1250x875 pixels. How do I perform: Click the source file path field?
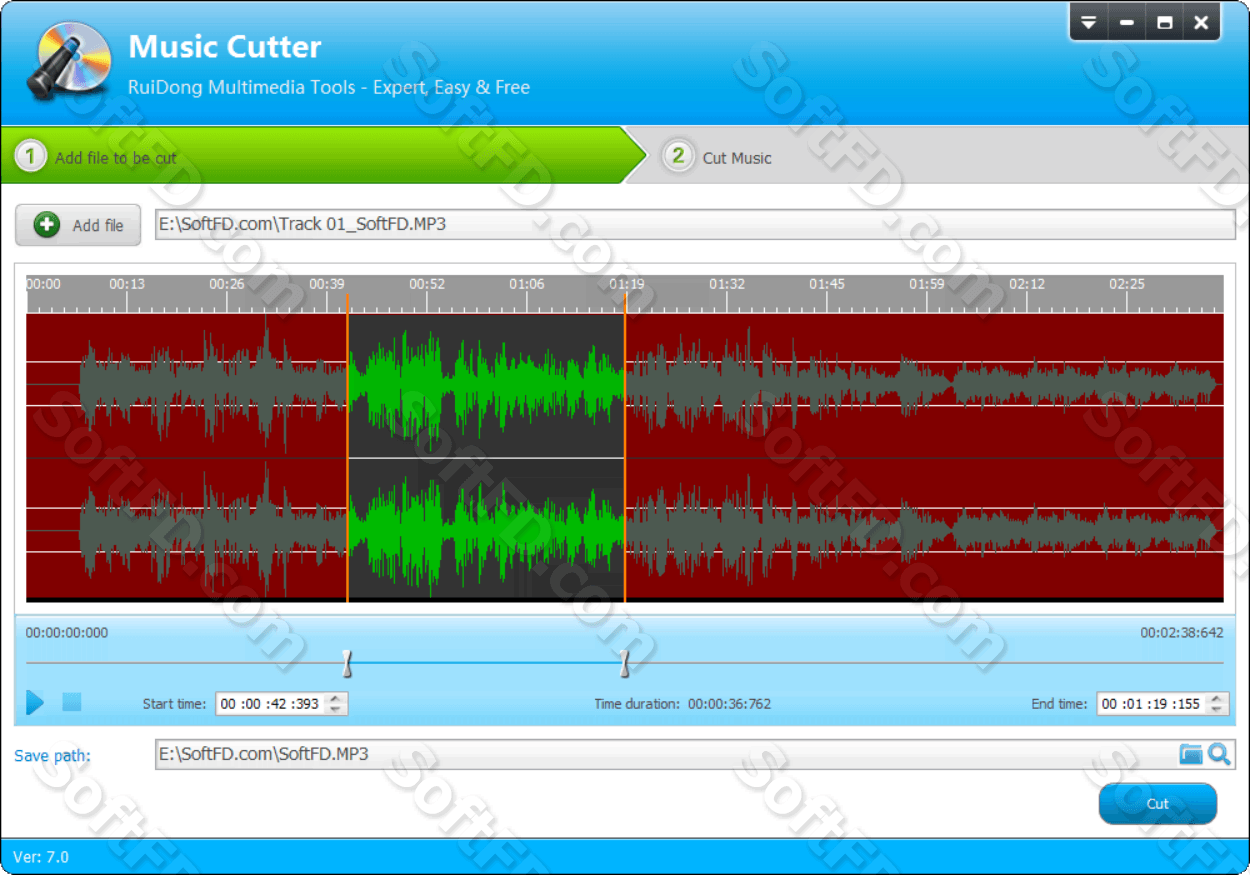click(x=695, y=224)
